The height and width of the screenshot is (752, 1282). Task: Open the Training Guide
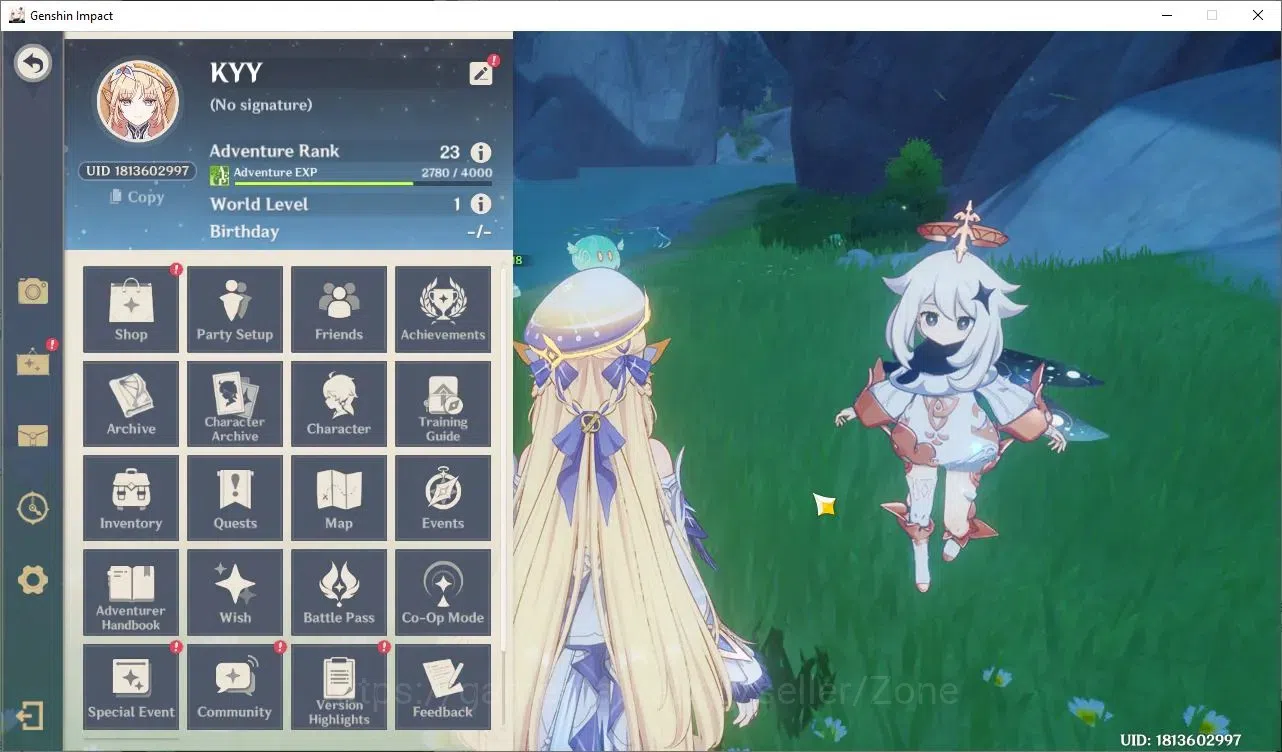pos(443,403)
